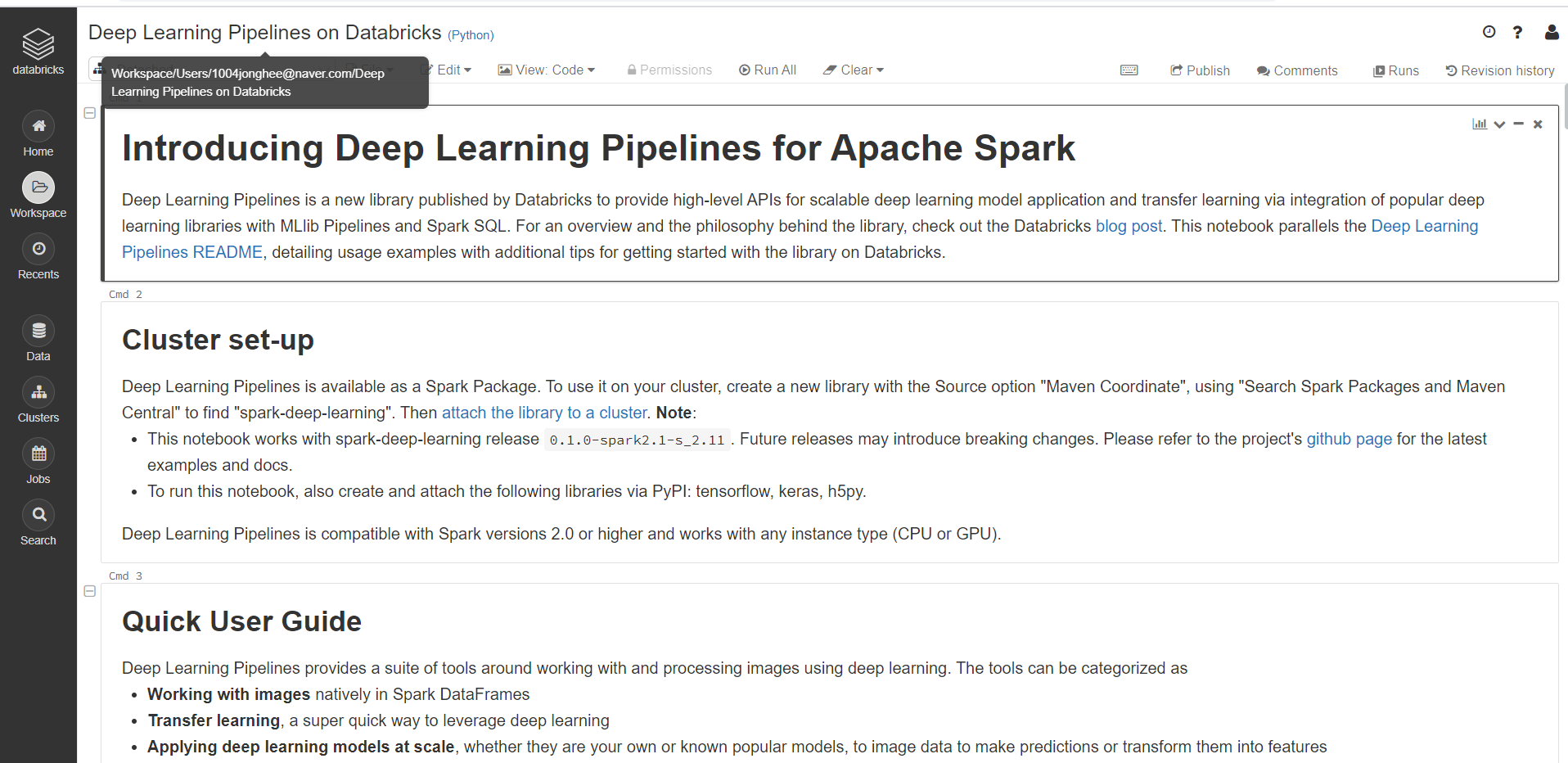Open the blog post link

[x=1129, y=226]
